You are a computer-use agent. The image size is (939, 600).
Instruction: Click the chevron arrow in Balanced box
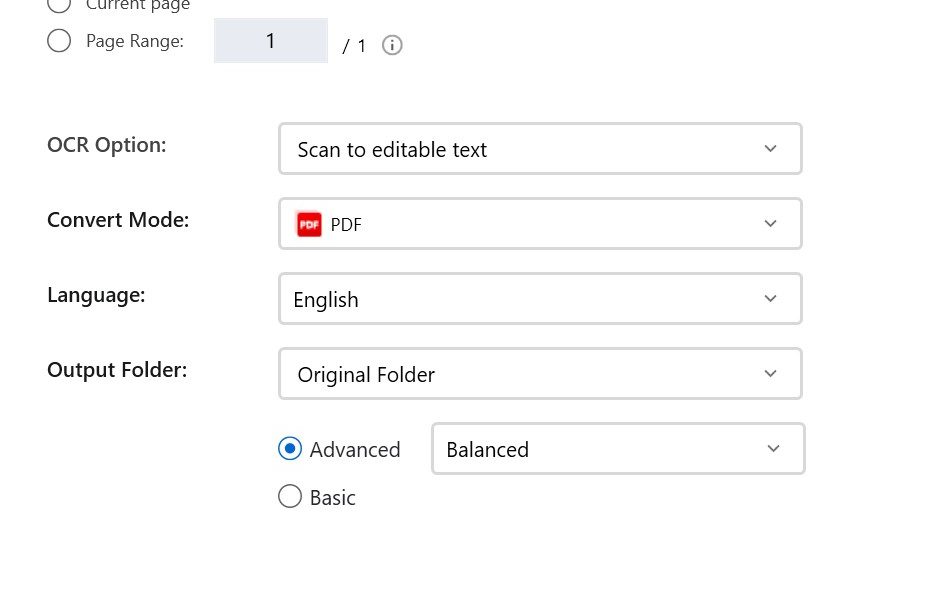(773, 449)
